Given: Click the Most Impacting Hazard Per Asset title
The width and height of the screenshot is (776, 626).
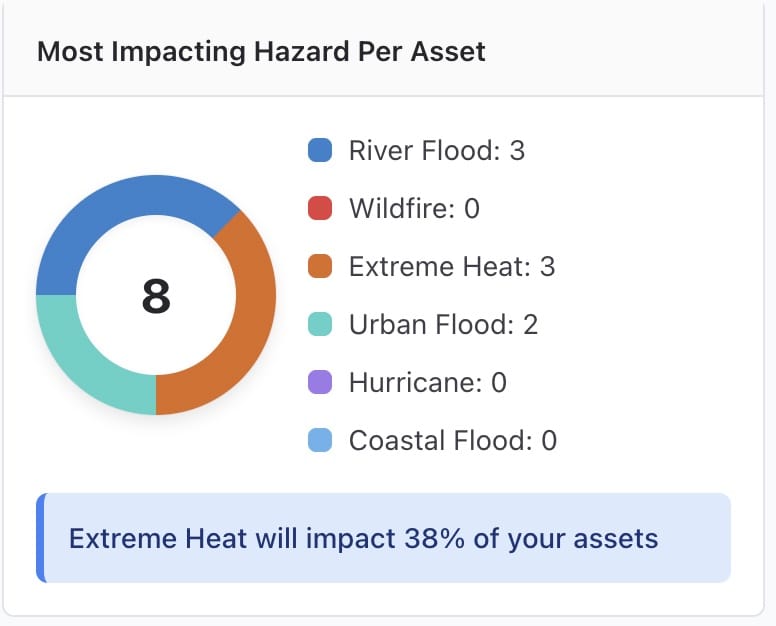Looking at the screenshot, I should click(x=261, y=51).
